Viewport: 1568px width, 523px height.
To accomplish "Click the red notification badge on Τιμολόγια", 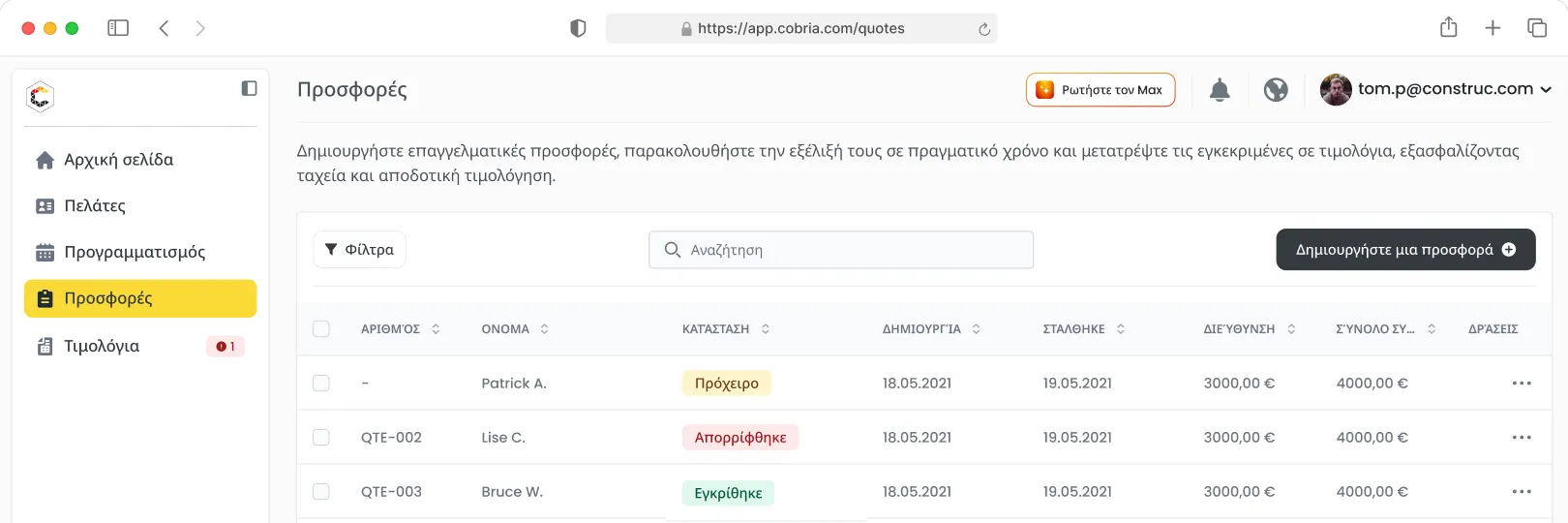I will coord(226,346).
